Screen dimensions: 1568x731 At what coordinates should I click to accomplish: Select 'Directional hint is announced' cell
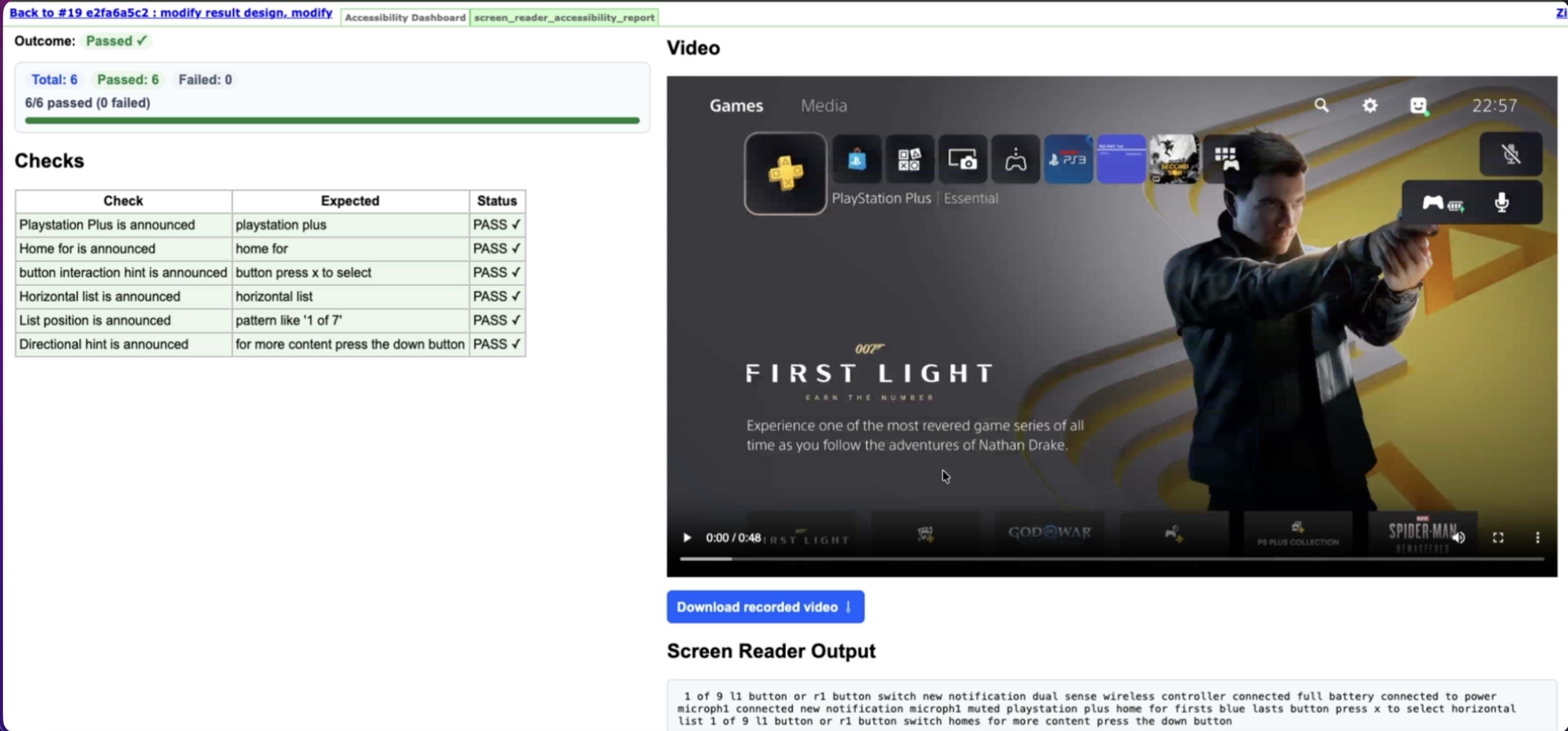point(123,344)
